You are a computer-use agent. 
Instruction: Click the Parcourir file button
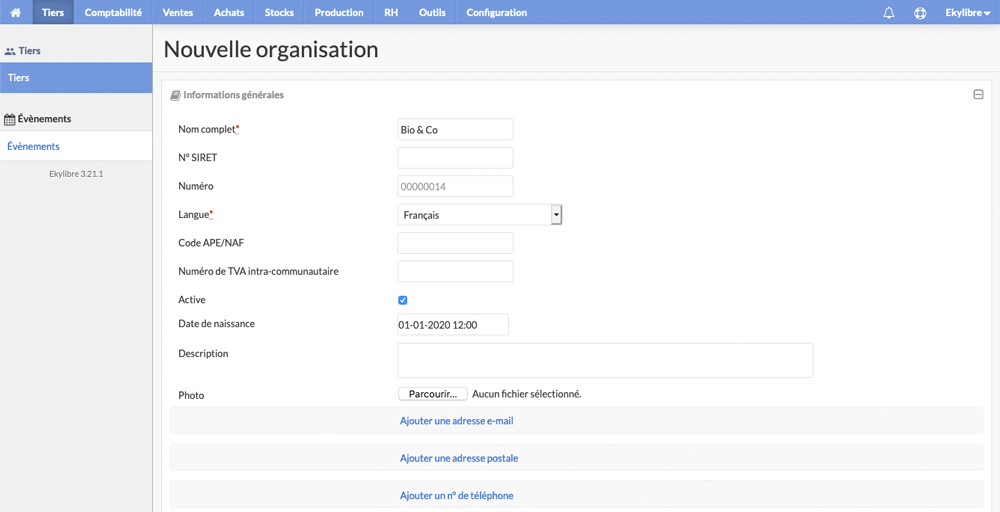(433, 394)
